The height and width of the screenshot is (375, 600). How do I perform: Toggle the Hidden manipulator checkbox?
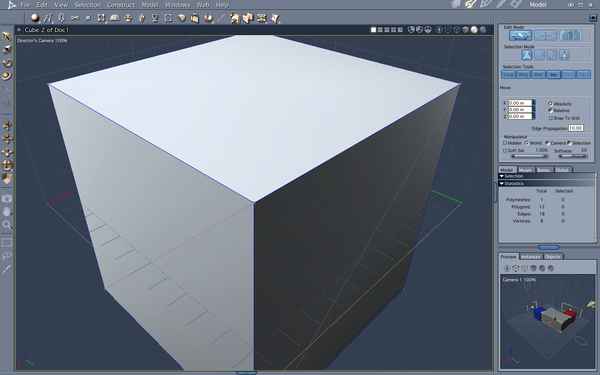point(505,143)
